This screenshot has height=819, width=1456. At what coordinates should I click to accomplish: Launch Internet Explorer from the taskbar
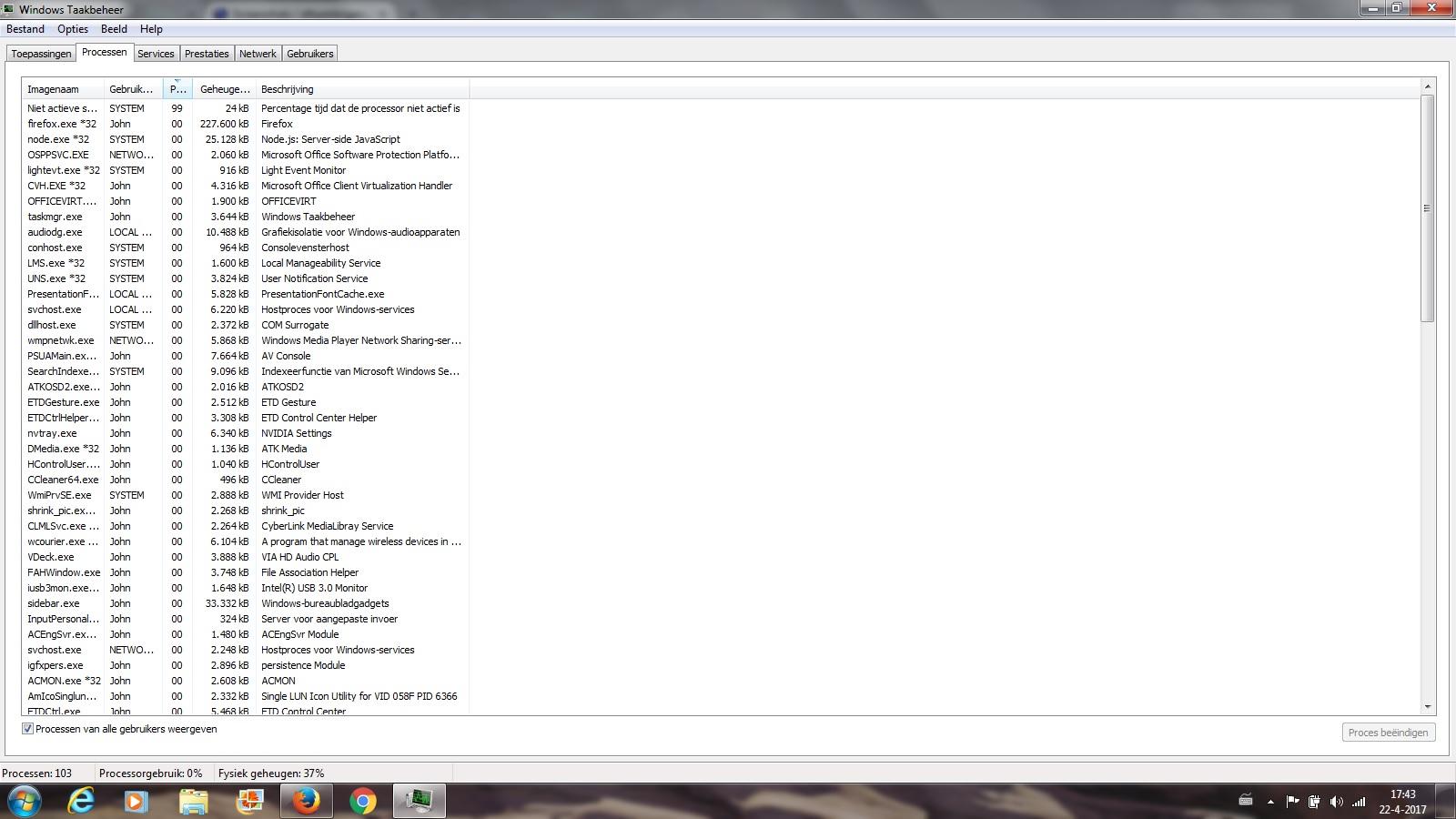(82, 801)
